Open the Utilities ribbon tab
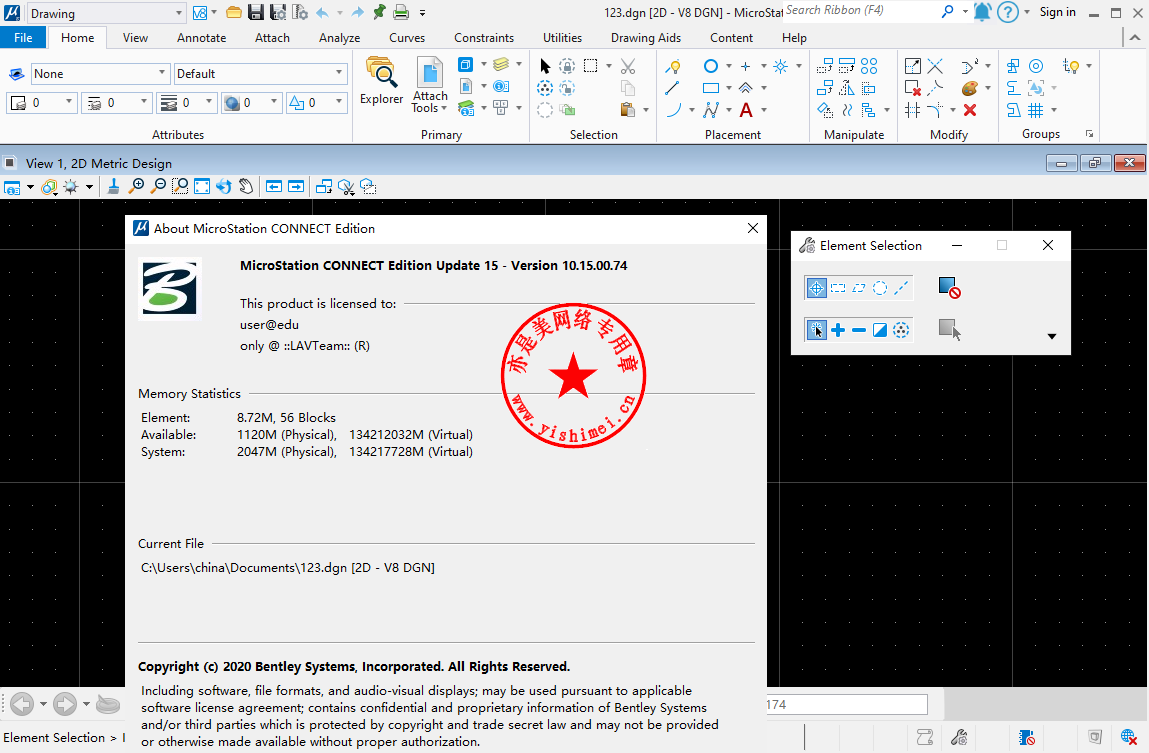 (562, 37)
